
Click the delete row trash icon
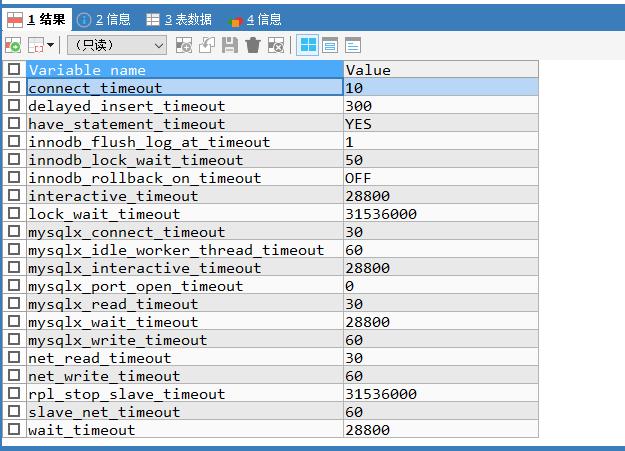[253, 45]
